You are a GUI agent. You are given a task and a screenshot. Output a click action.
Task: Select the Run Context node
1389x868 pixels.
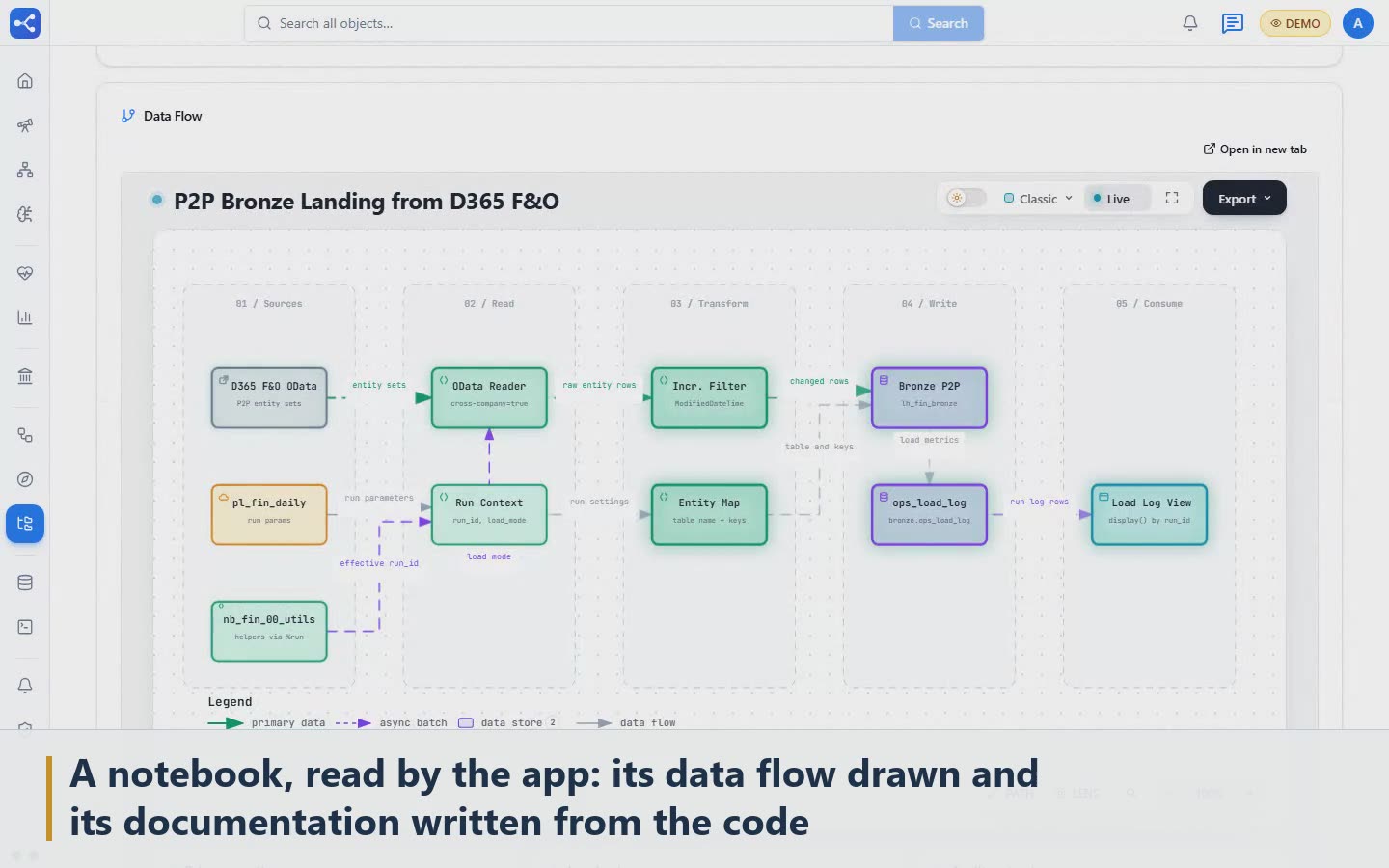489,514
